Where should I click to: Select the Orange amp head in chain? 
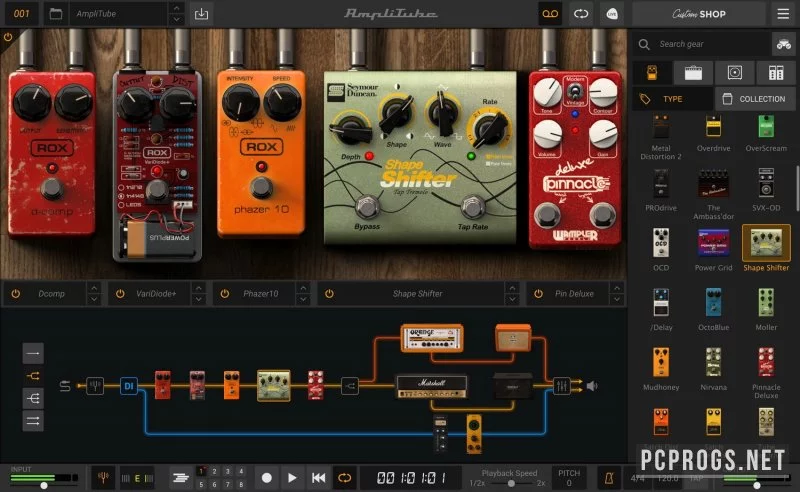[x=432, y=338]
